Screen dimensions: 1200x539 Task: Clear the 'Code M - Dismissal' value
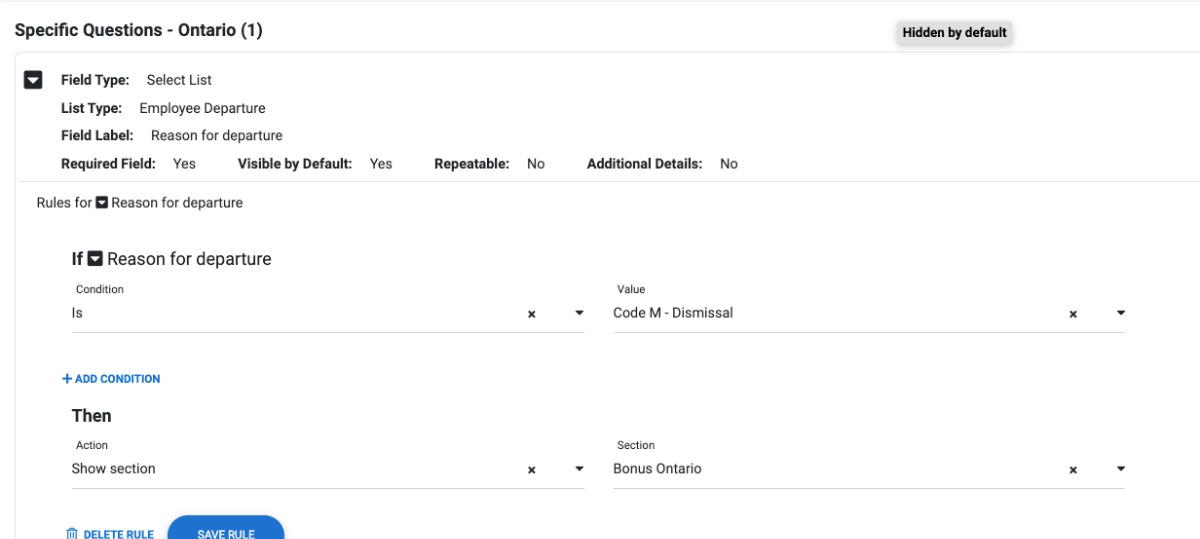[1073, 314]
